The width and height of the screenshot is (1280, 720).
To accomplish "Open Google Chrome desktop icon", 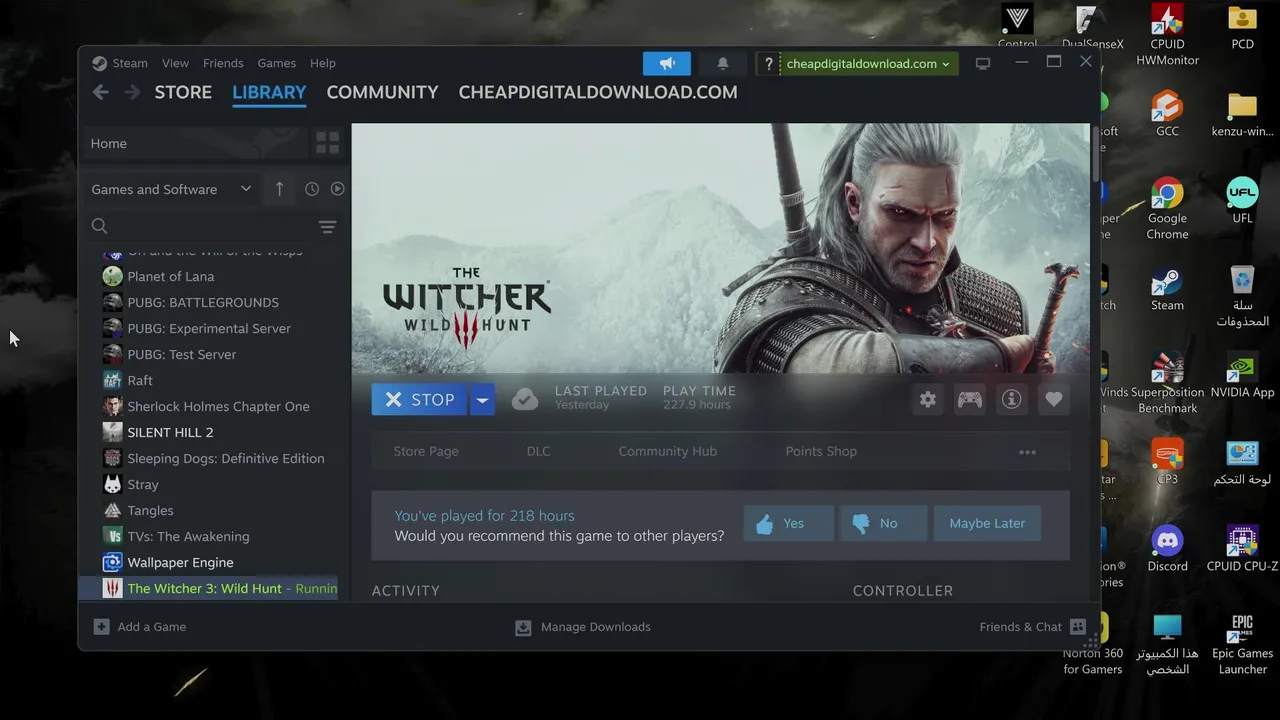I will (x=1167, y=208).
